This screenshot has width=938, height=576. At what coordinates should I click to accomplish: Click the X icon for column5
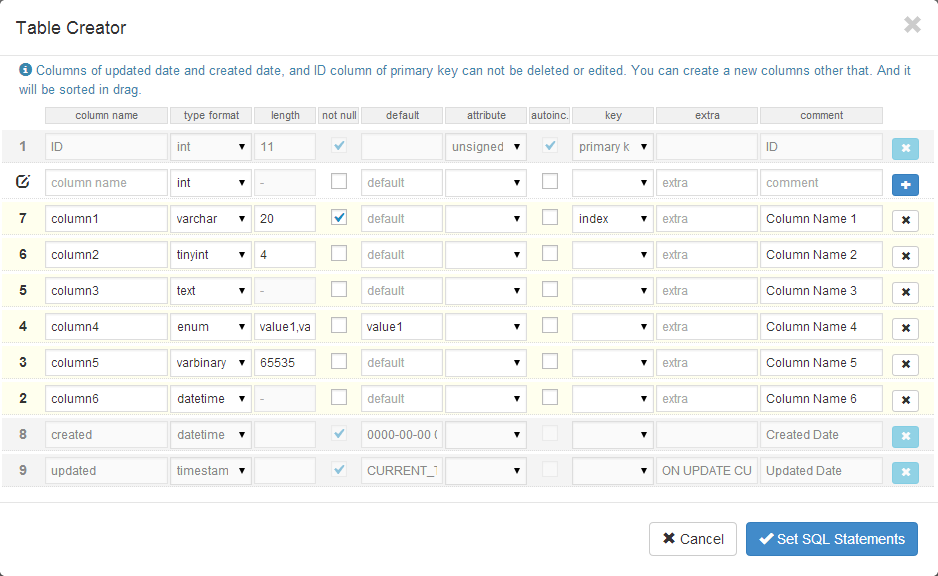click(905, 364)
